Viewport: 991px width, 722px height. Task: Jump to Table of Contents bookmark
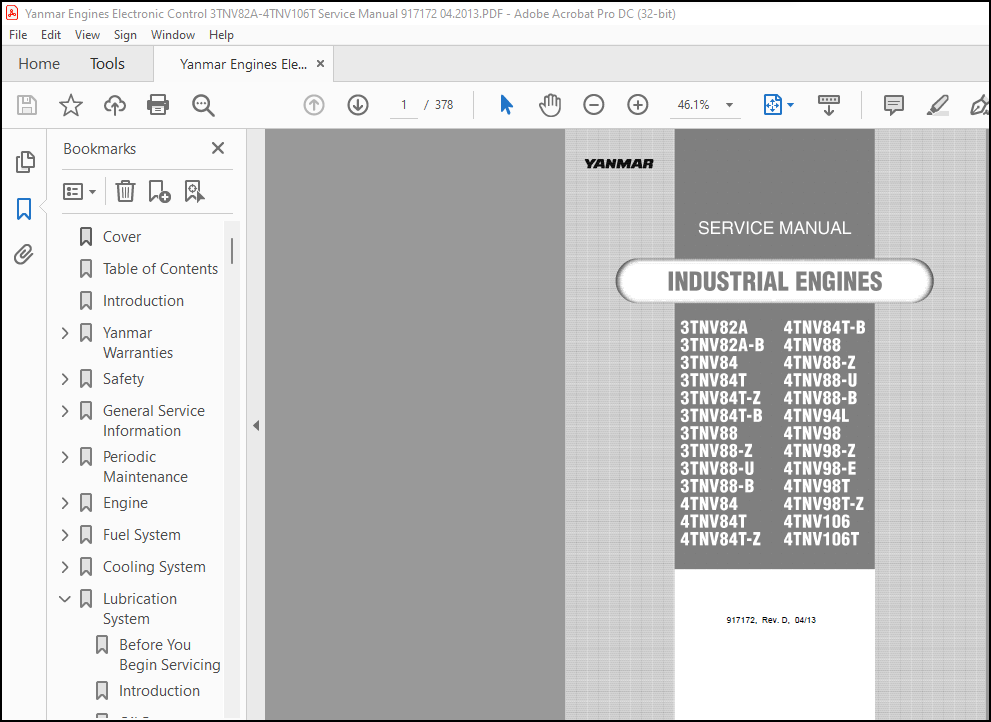click(x=161, y=269)
